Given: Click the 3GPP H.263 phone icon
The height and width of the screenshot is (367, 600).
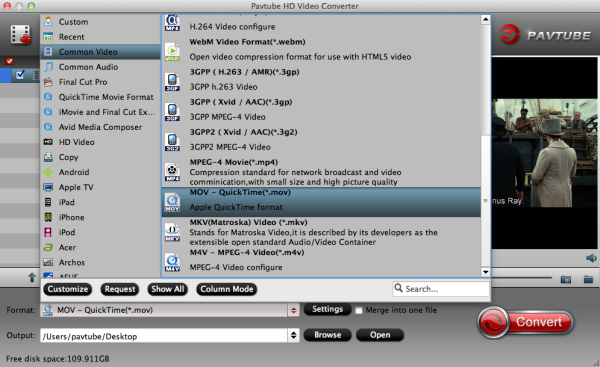Looking at the screenshot, I should point(172,82).
